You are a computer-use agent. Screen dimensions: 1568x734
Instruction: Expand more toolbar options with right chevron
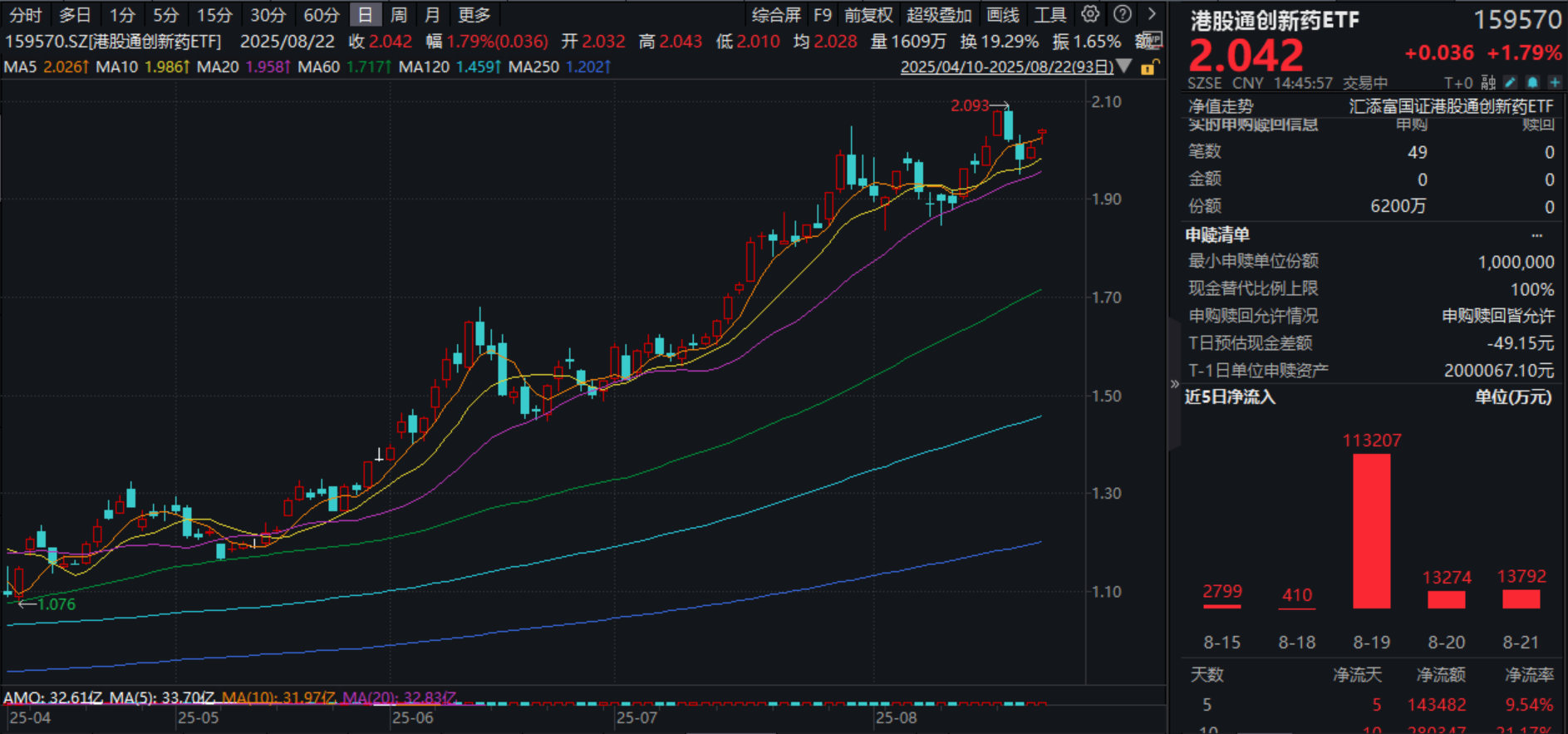pyautogui.click(x=1151, y=14)
